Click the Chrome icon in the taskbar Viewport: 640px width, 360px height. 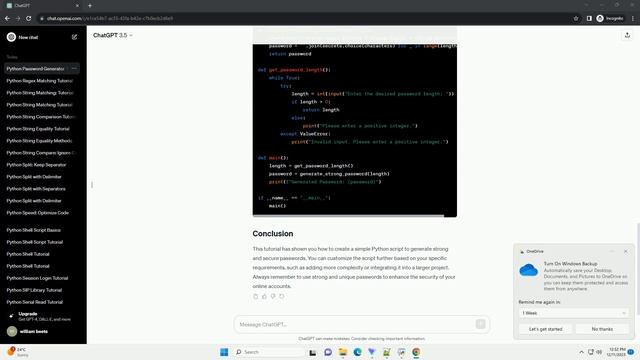(416, 352)
